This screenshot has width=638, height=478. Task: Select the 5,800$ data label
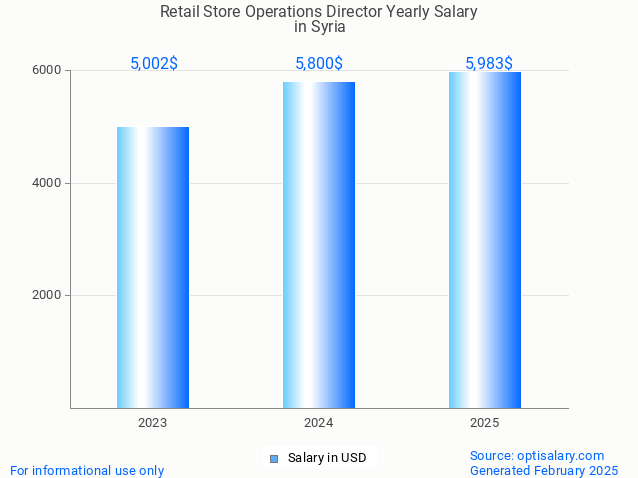point(319,63)
